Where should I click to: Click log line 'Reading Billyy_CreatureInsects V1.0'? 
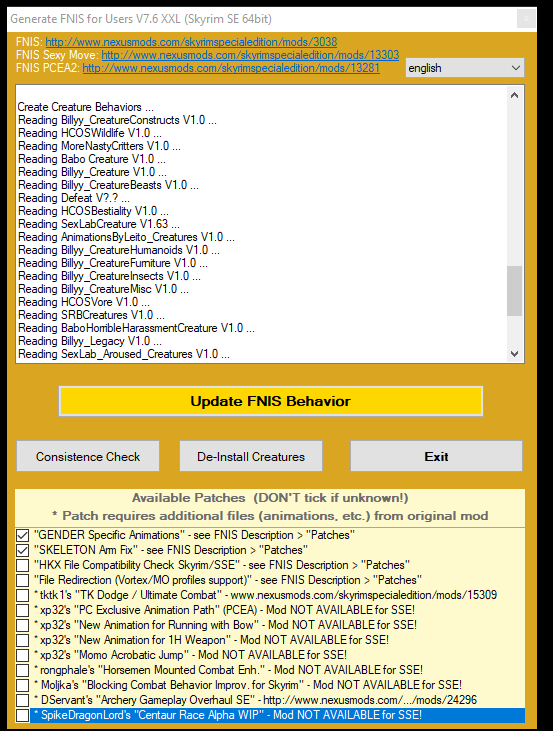click(x=109, y=276)
